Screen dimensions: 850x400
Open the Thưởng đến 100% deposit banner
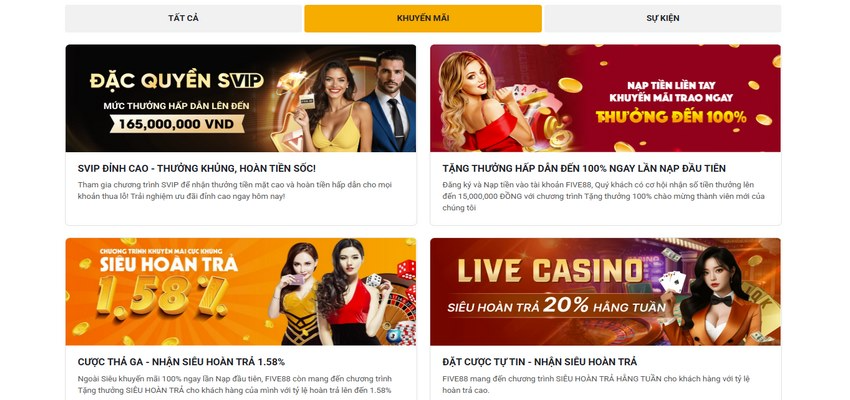pos(606,98)
